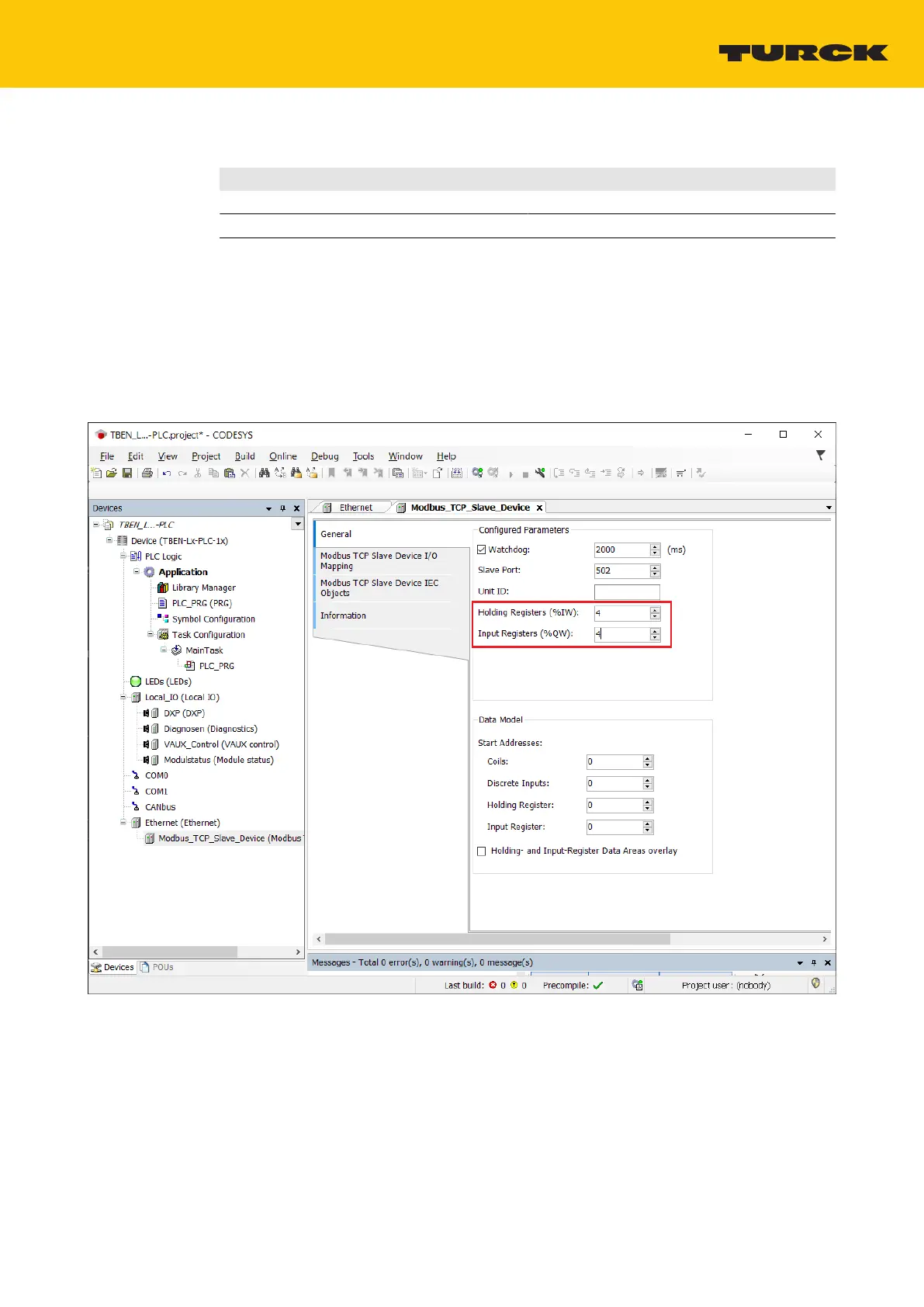Open the Tools menu
Image resolution: width=924 pixels, height=1307 pixels.
(x=363, y=456)
